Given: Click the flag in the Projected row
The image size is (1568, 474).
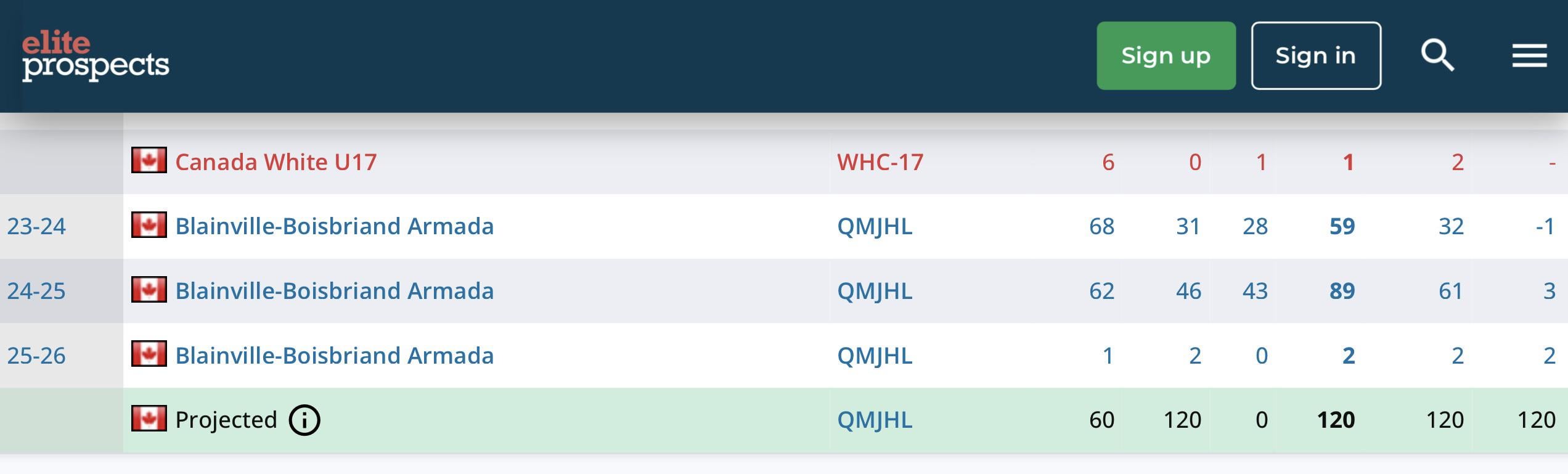Looking at the screenshot, I should pyautogui.click(x=149, y=419).
